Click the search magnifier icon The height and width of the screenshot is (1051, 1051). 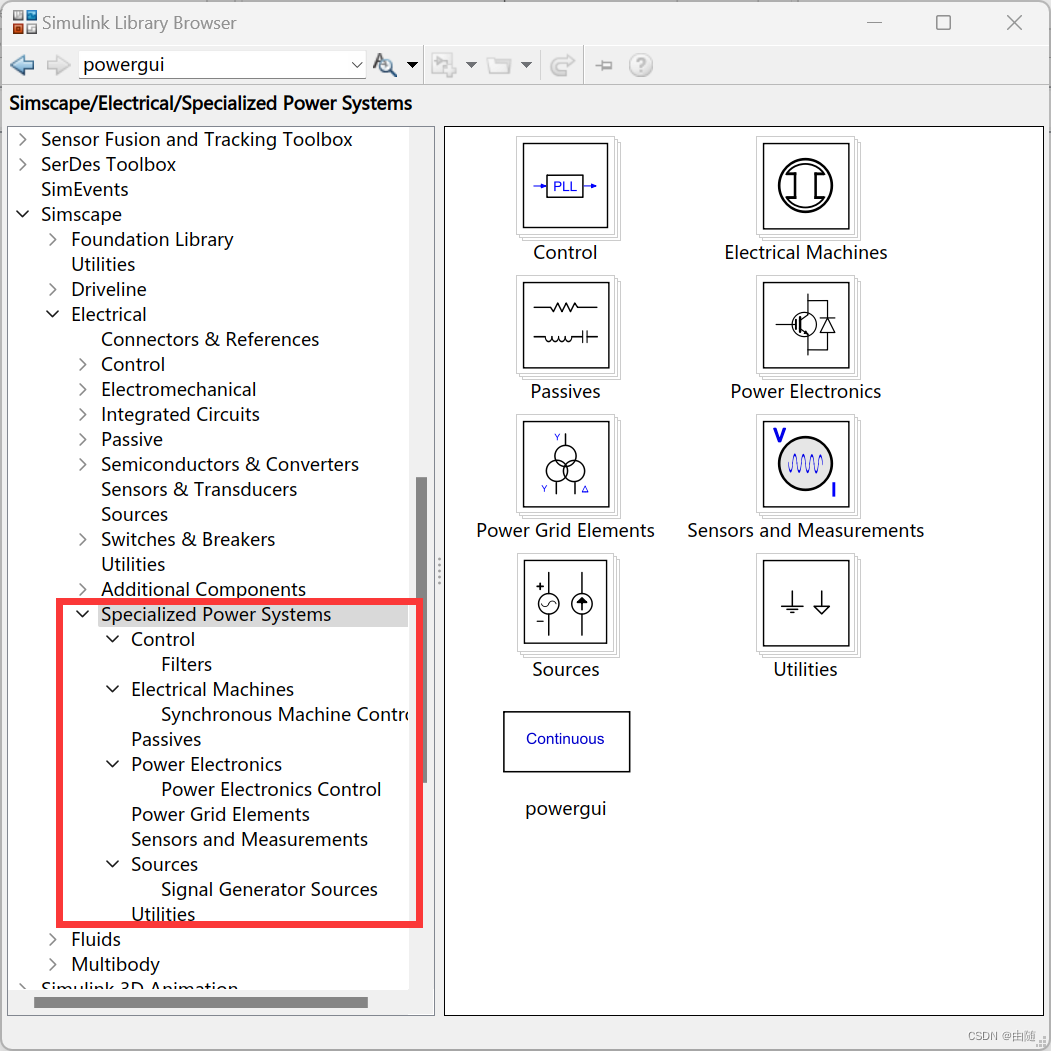coord(385,65)
